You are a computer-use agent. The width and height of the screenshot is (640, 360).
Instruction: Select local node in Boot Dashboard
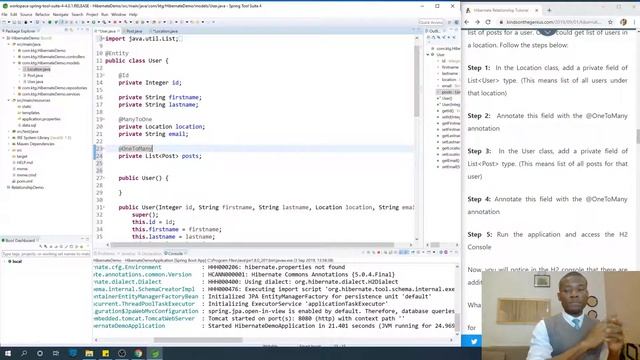click(16, 261)
